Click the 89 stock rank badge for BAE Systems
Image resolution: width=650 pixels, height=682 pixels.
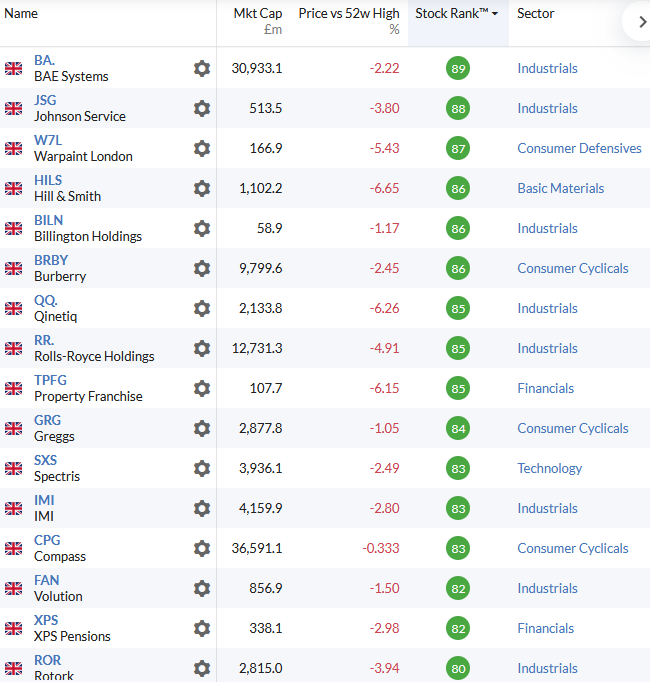[x=458, y=69]
